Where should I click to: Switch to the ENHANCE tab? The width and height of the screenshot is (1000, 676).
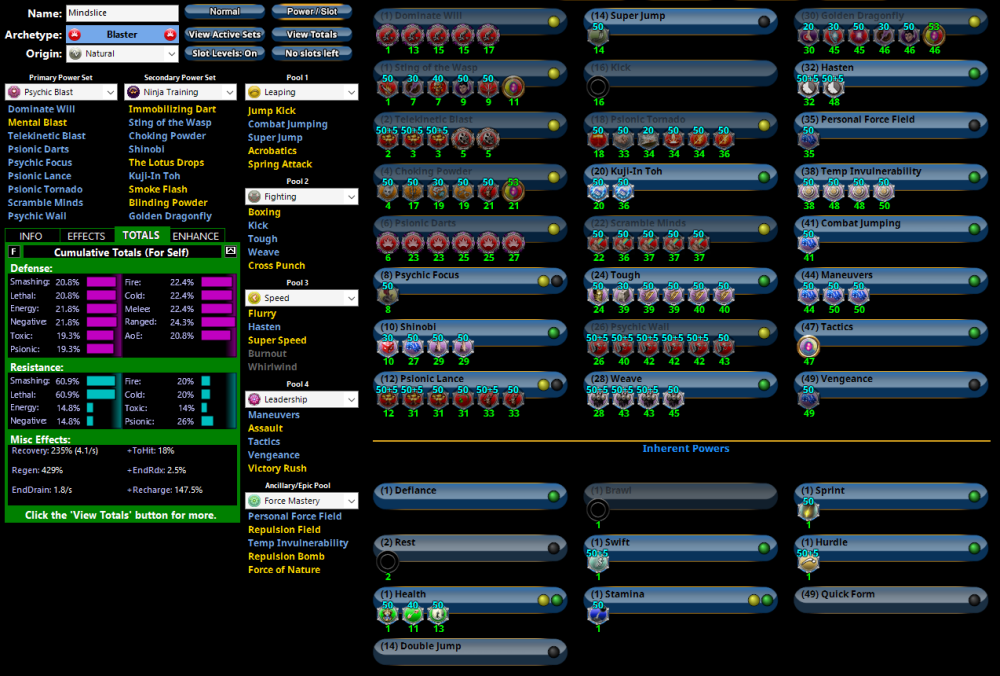[196, 236]
